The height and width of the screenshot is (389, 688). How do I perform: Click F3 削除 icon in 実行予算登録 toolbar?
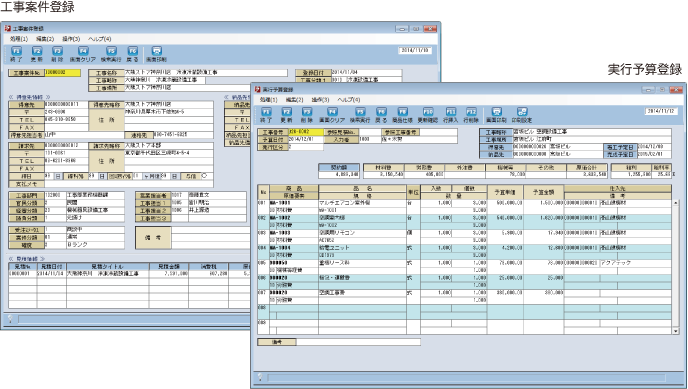pyautogui.click(x=307, y=115)
